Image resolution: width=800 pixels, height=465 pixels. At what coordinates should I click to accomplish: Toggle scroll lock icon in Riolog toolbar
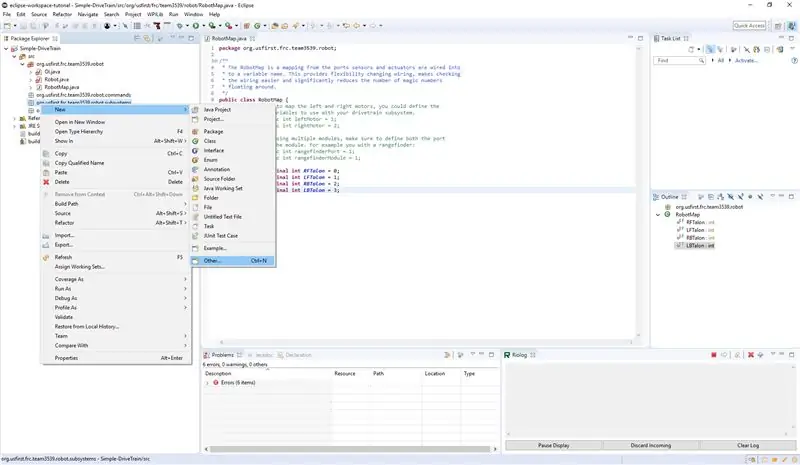pos(737,355)
